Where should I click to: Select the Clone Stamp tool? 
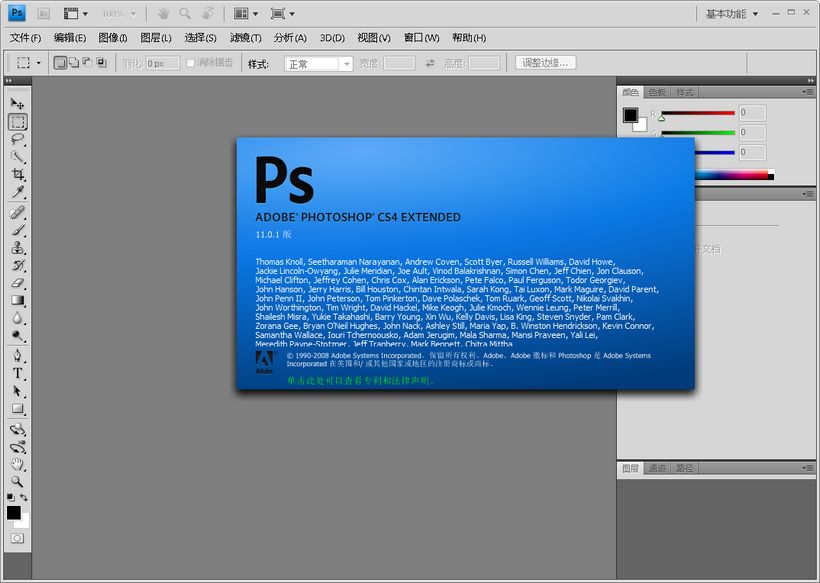(17, 248)
